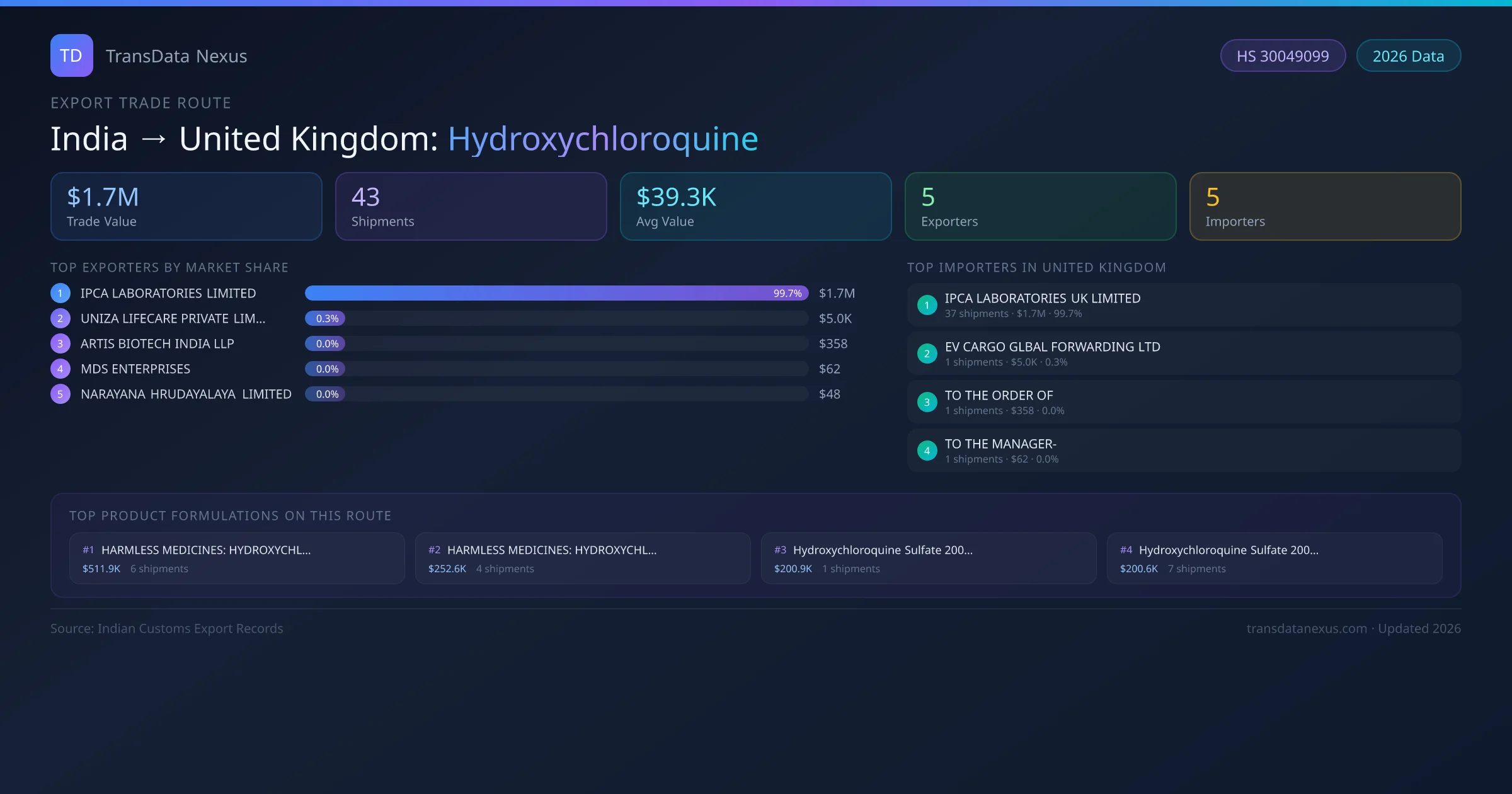Click the rank 2 badge next to UNIZA LIFECARE
The width and height of the screenshot is (1512, 794).
point(60,318)
